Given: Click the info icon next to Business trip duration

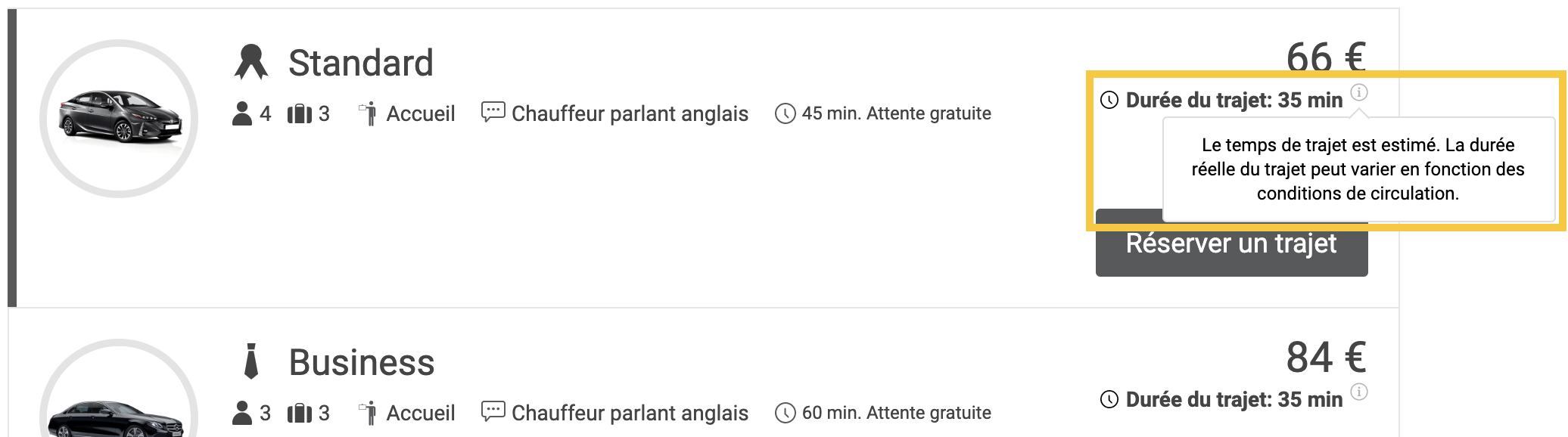Looking at the screenshot, I should pyautogui.click(x=1359, y=392).
